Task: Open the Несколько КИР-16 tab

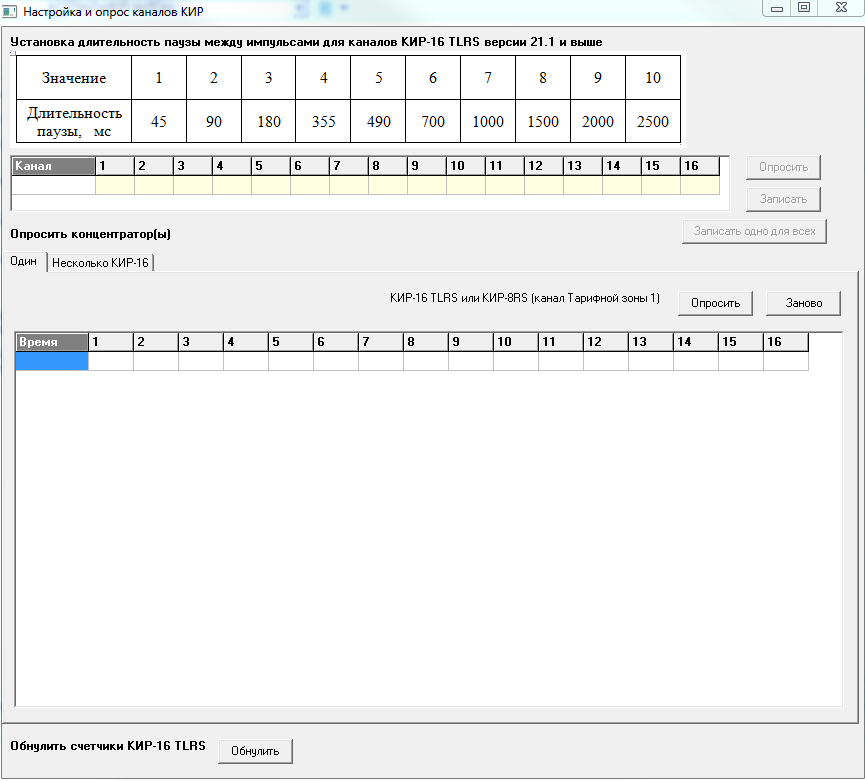Action: [100, 262]
